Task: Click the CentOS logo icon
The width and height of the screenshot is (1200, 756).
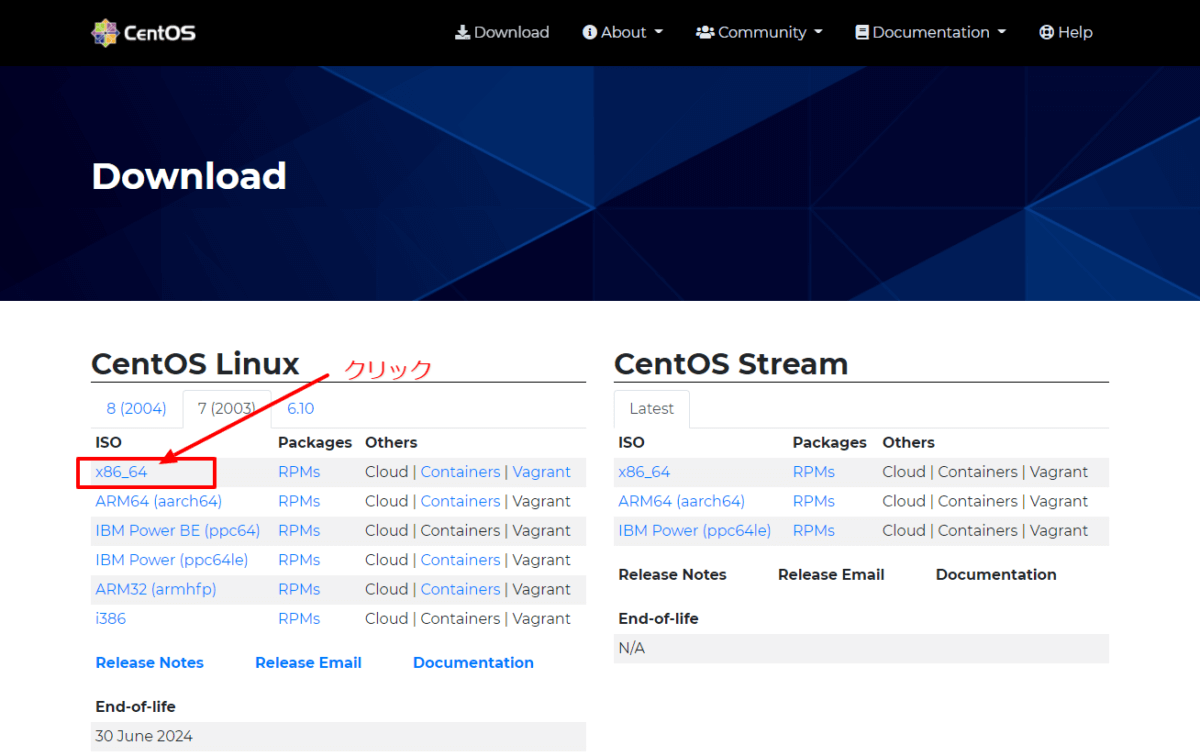Action: point(104,31)
